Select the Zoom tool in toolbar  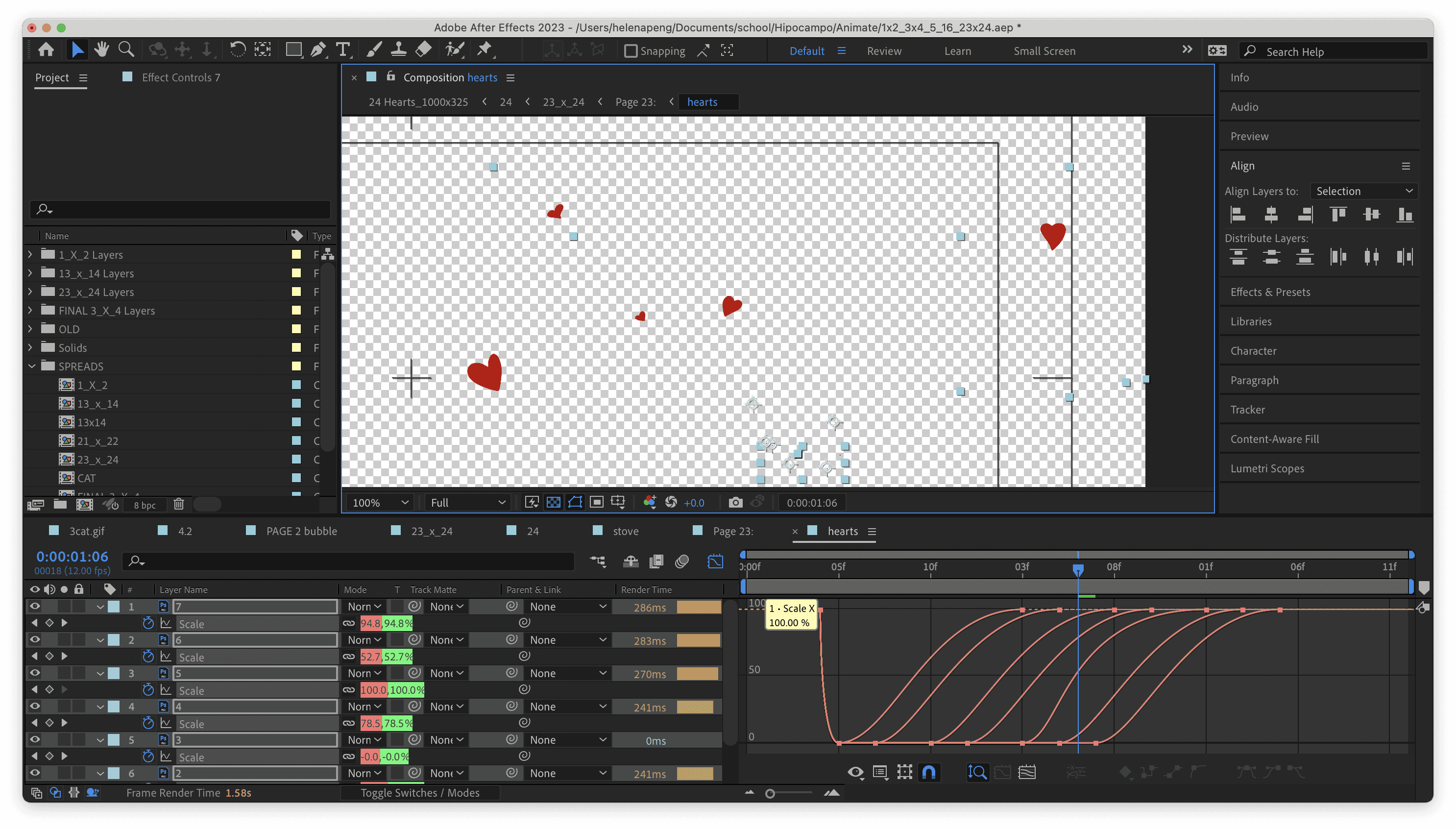[126, 50]
